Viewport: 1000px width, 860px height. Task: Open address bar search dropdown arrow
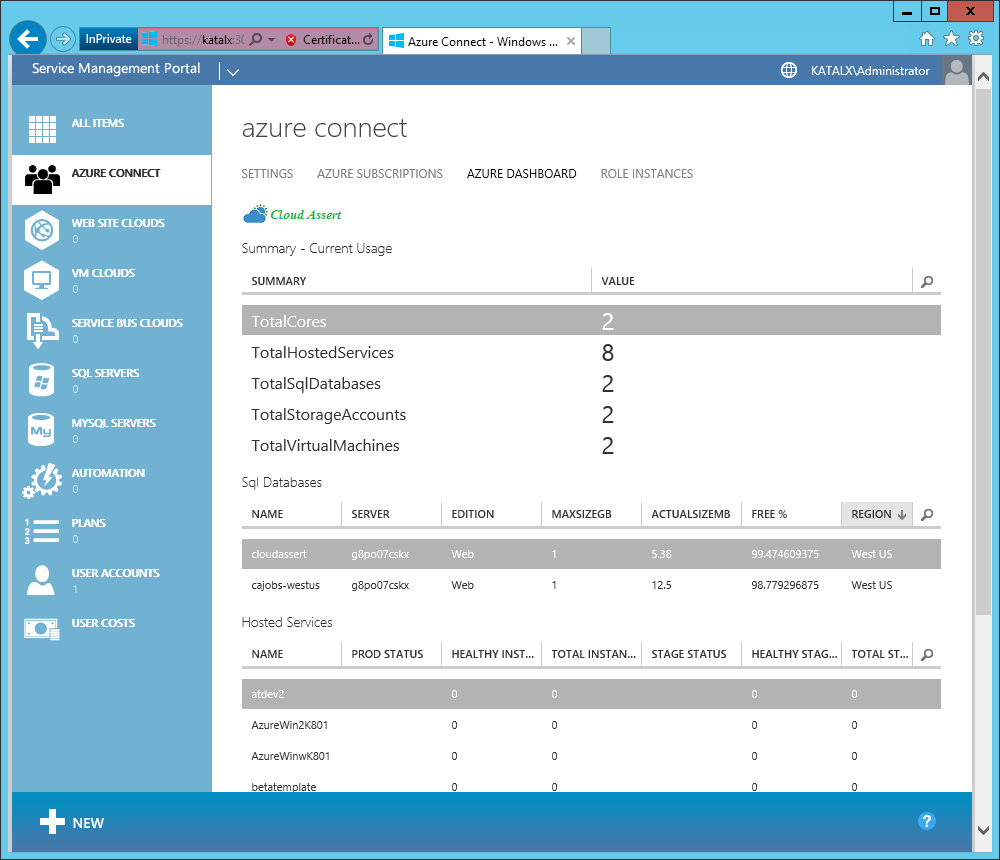tap(271, 40)
